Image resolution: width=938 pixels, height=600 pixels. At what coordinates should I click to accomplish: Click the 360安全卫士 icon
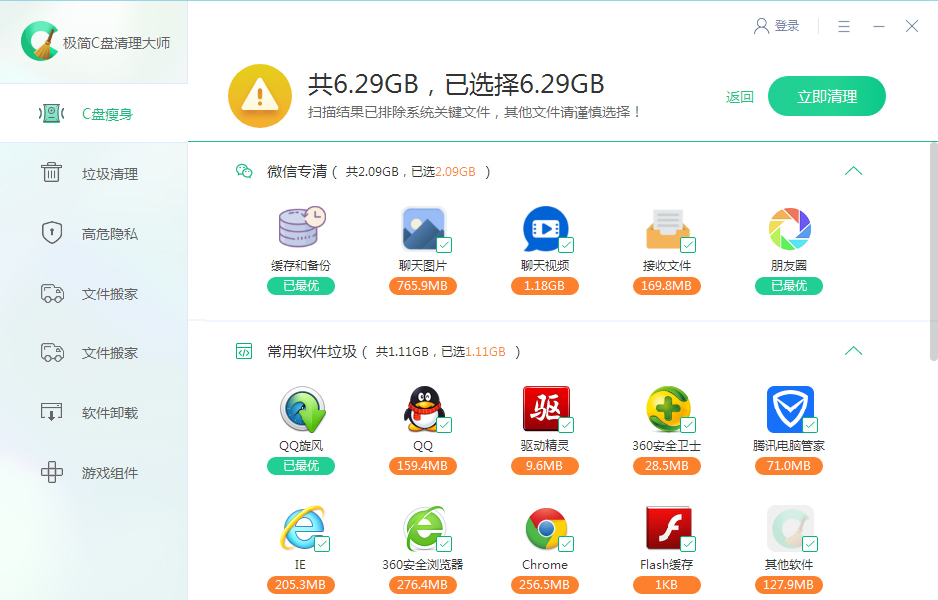(667, 409)
